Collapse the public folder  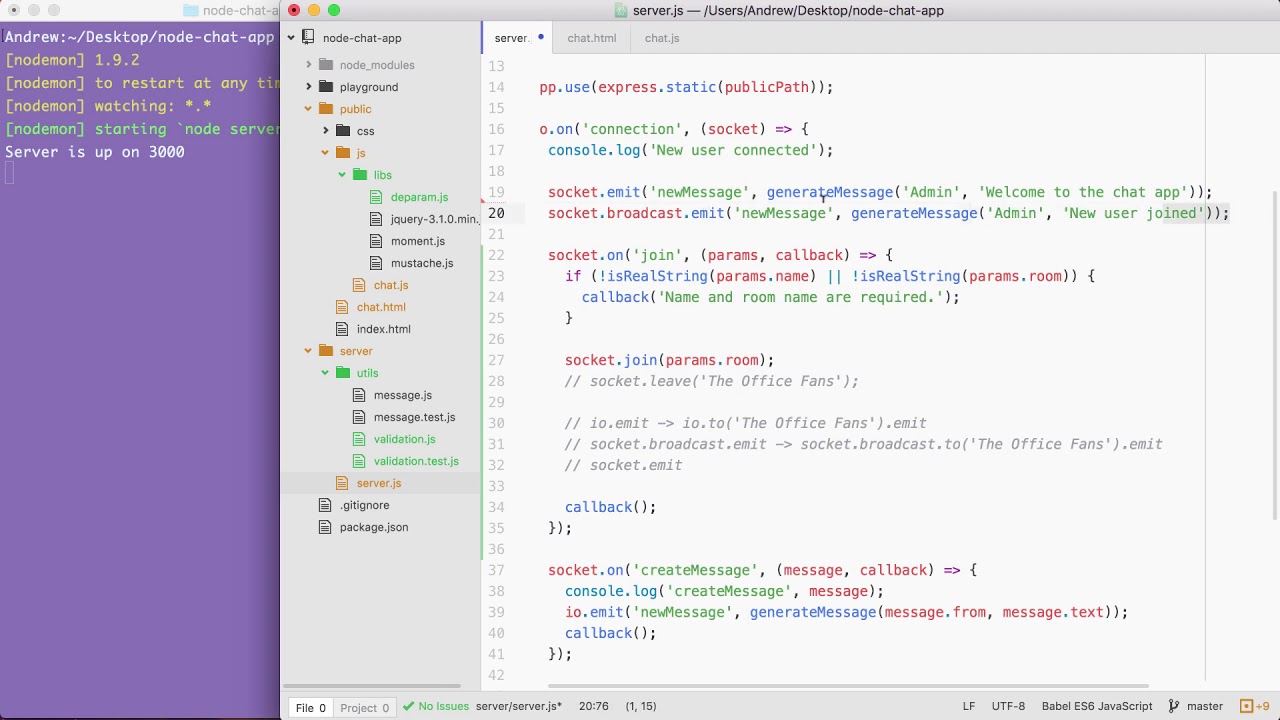point(309,109)
